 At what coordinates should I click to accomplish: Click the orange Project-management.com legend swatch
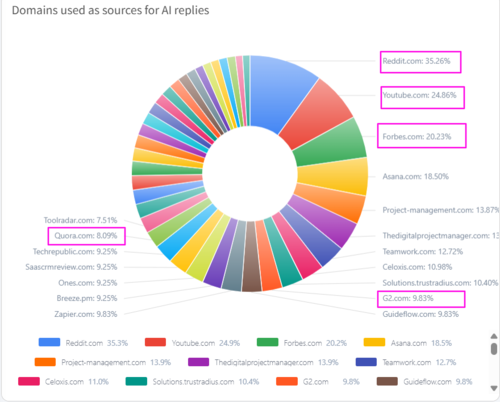coord(45,362)
